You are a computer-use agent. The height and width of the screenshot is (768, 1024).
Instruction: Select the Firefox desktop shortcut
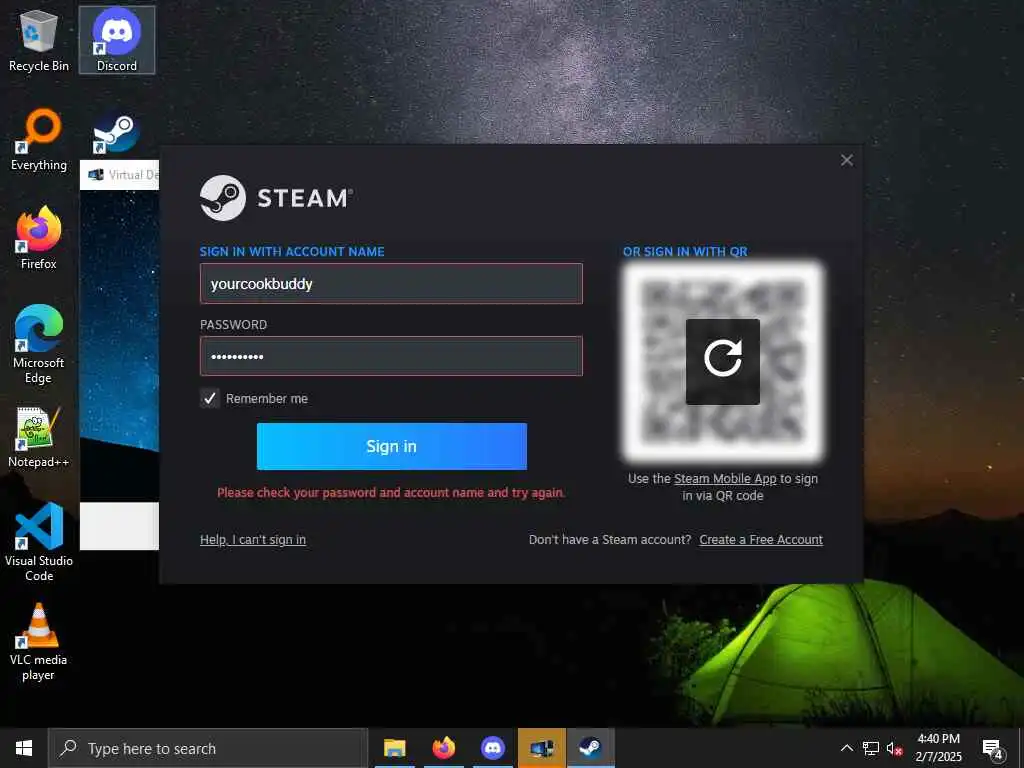pyautogui.click(x=39, y=238)
